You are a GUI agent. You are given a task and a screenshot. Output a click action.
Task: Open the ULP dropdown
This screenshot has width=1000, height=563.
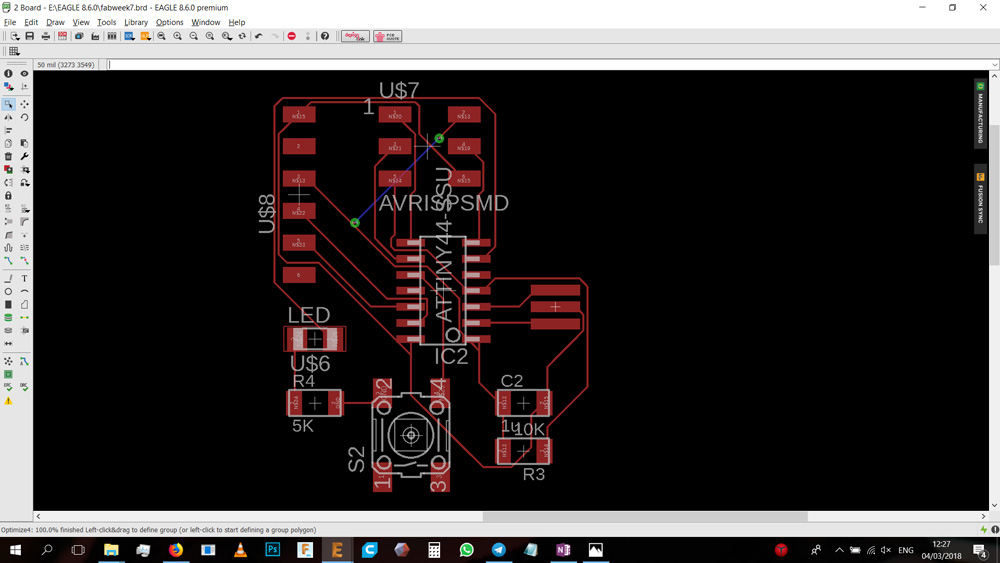(145, 36)
